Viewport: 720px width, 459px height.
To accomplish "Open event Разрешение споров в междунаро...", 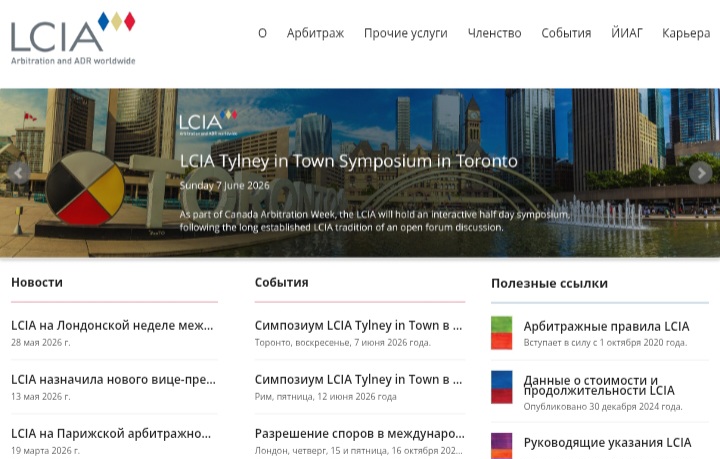I will pos(360,434).
